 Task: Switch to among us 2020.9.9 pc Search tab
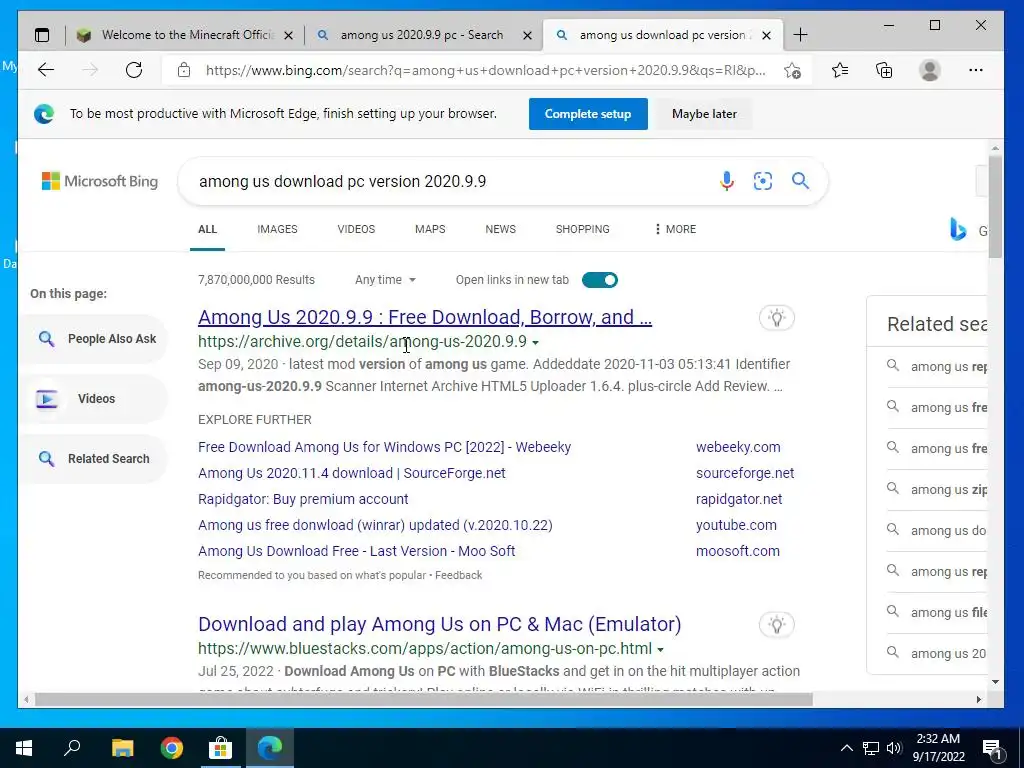tap(421, 35)
